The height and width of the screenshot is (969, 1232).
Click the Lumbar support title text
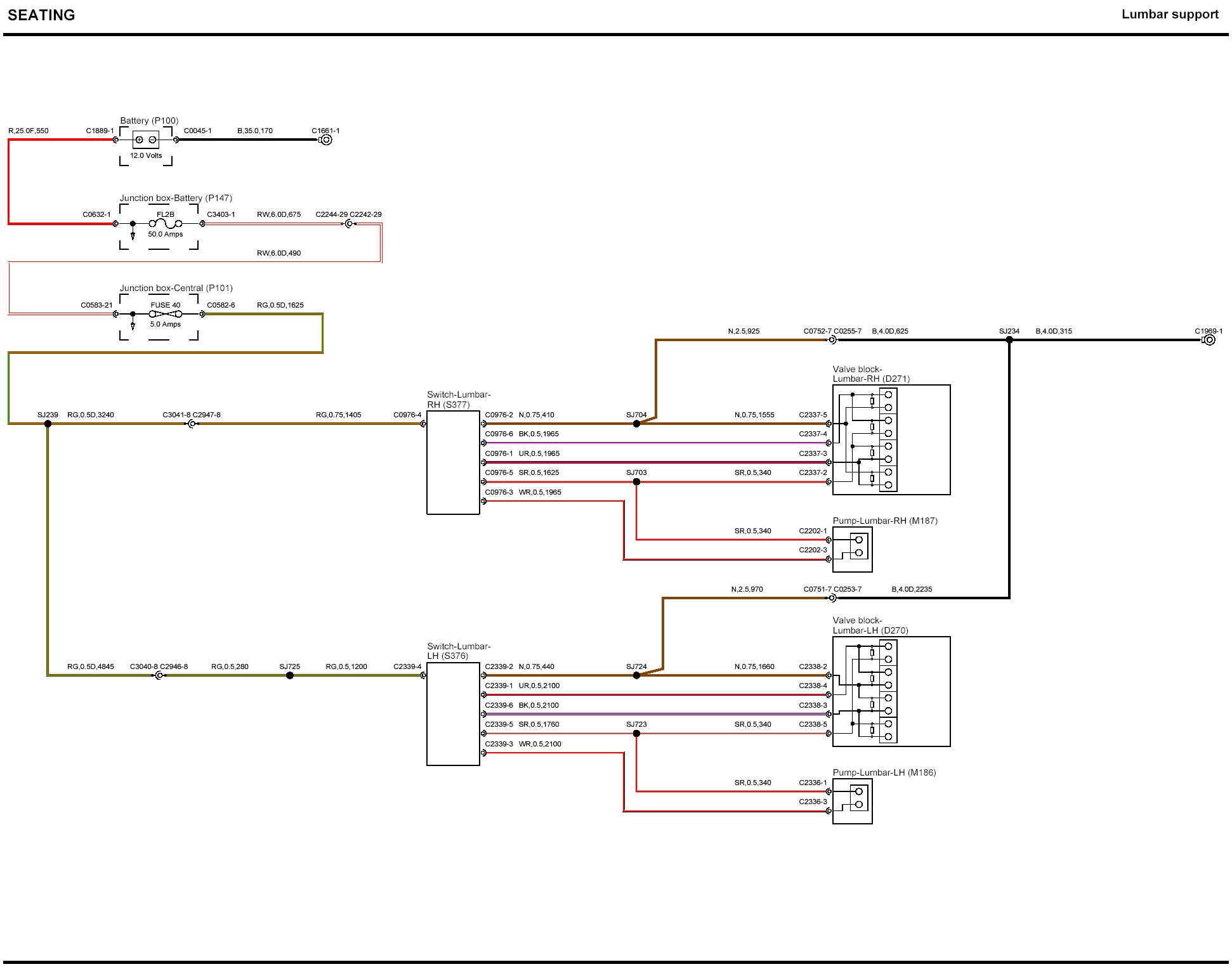point(1169,15)
